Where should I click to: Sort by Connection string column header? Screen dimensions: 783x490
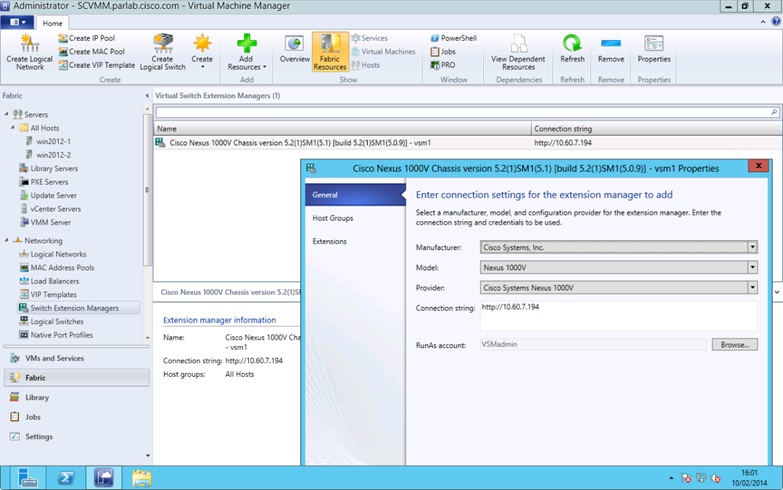[656, 129]
